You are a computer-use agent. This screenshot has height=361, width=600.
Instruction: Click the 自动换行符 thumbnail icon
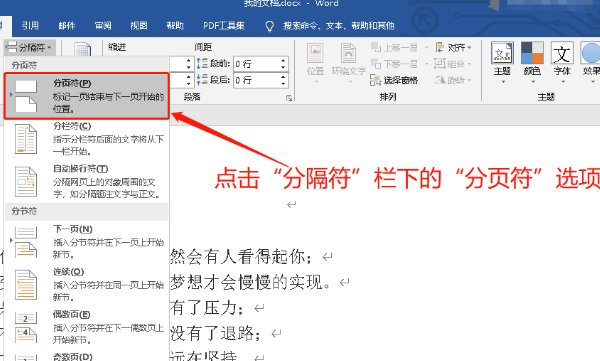26,181
